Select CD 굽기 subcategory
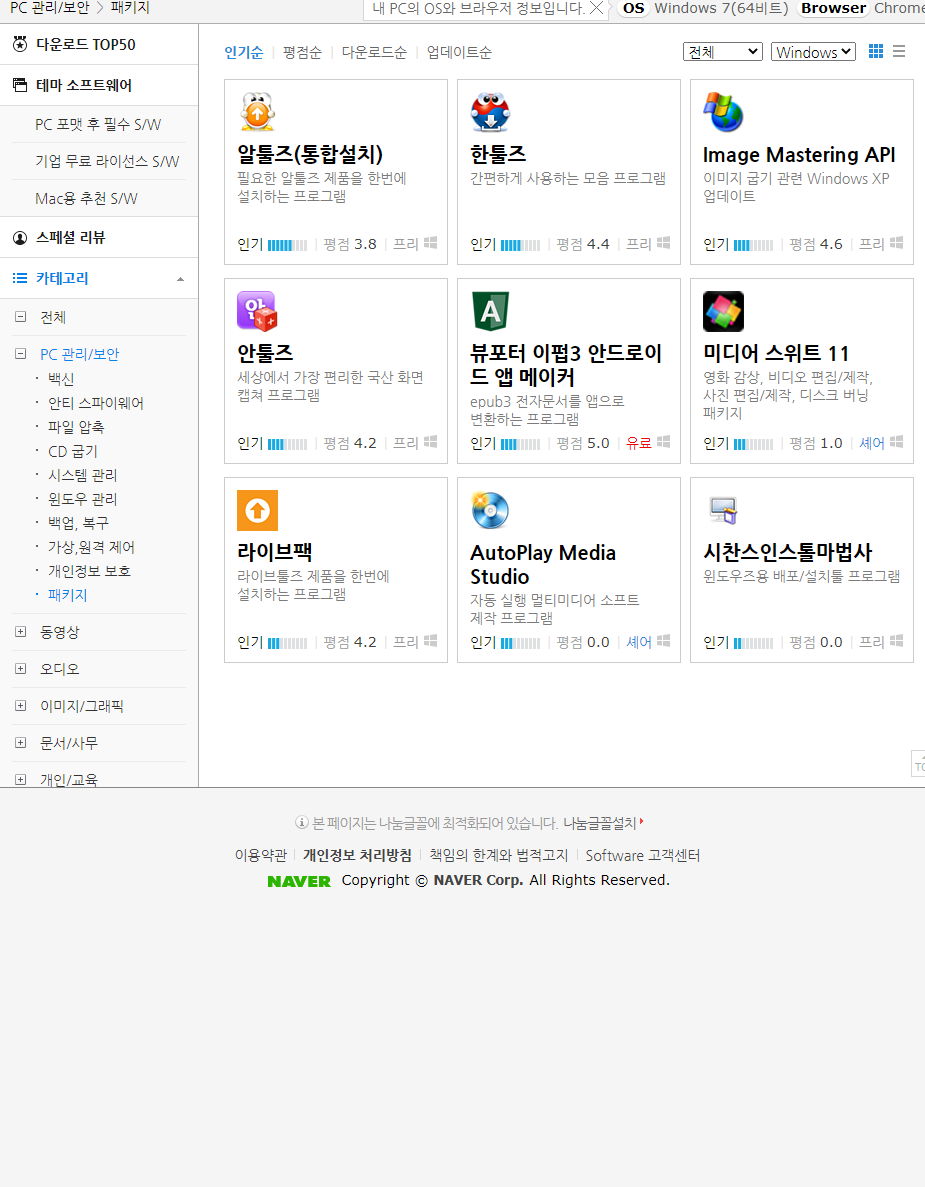 point(73,451)
